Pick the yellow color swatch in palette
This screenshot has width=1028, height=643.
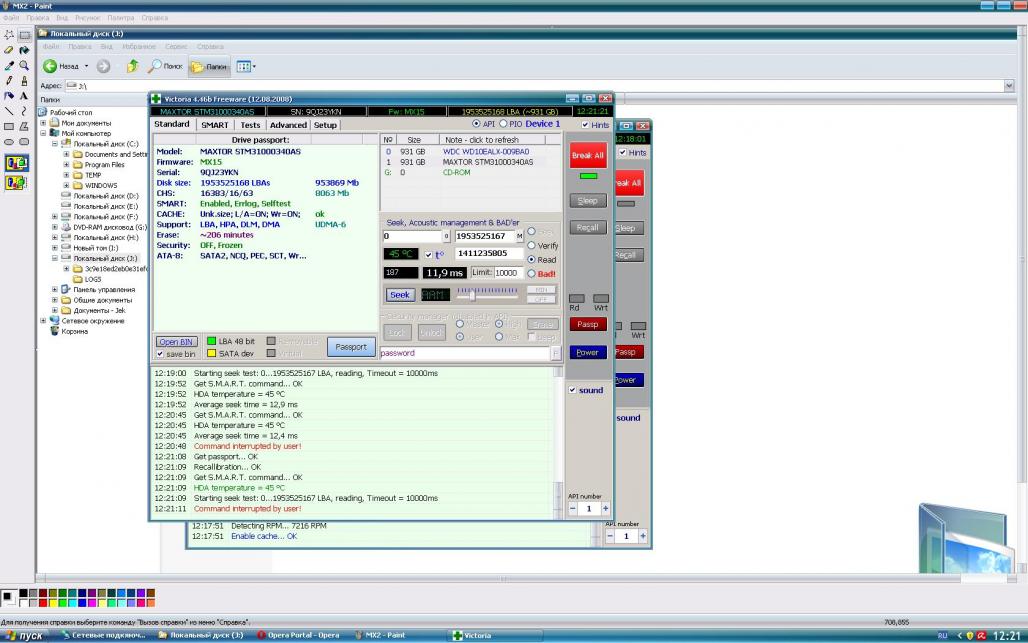click(52, 602)
